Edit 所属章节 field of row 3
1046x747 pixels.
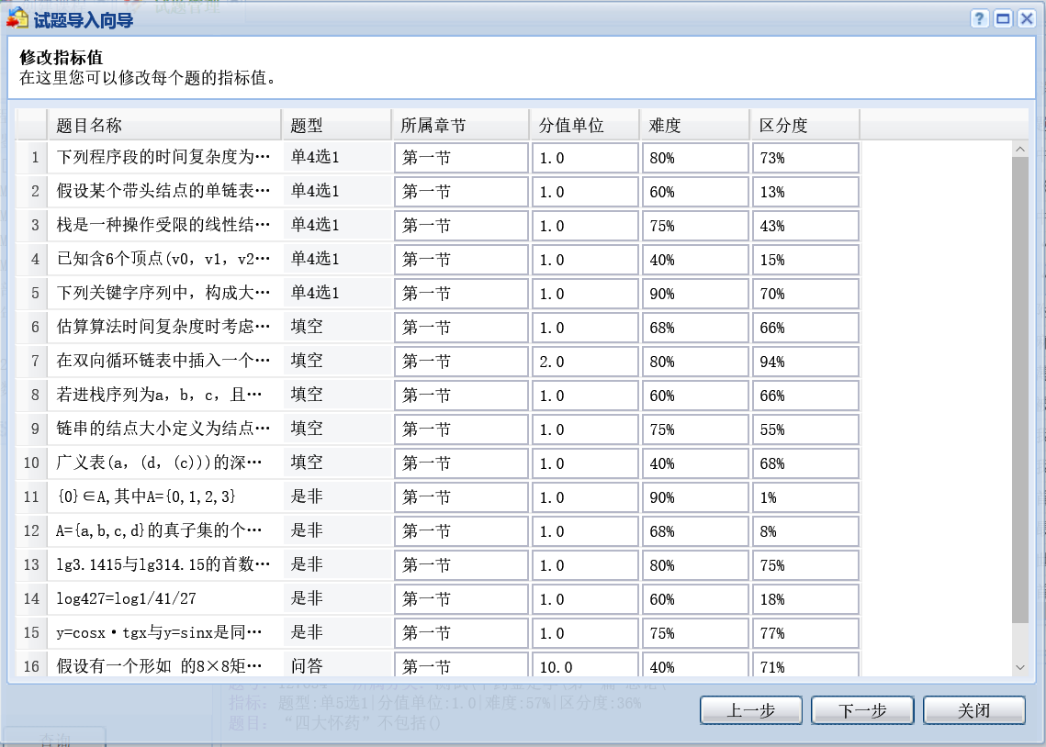461,226
